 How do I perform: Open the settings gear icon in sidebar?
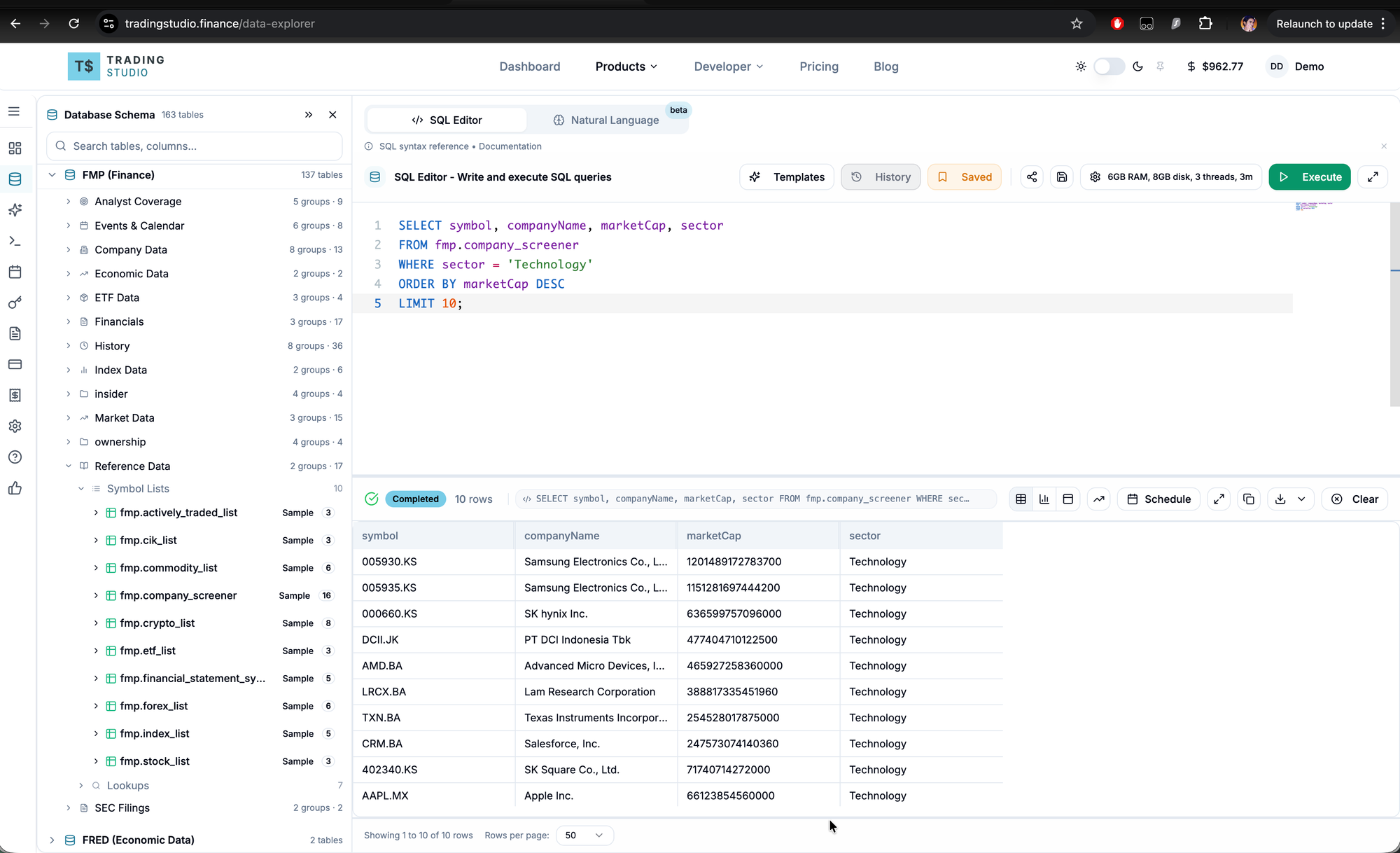[x=15, y=426]
